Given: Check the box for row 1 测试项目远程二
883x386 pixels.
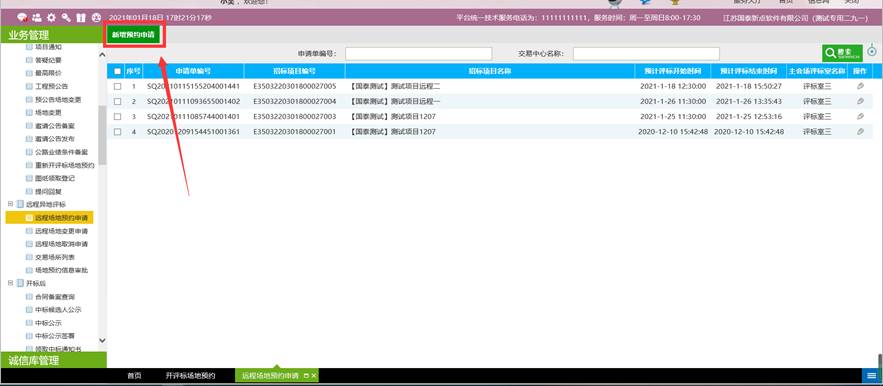Looking at the screenshot, I should pyautogui.click(x=117, y=86).
